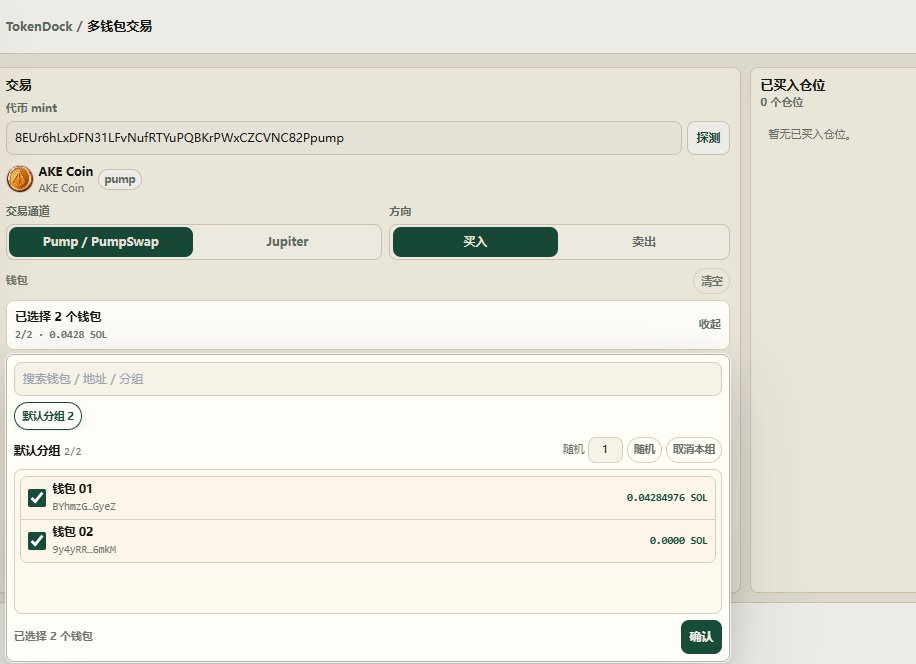This screenshot has width=916, height=664.
Task: Click the 搜索钱包 / 地址 / 分组 search box
Action: pos(367,379)
